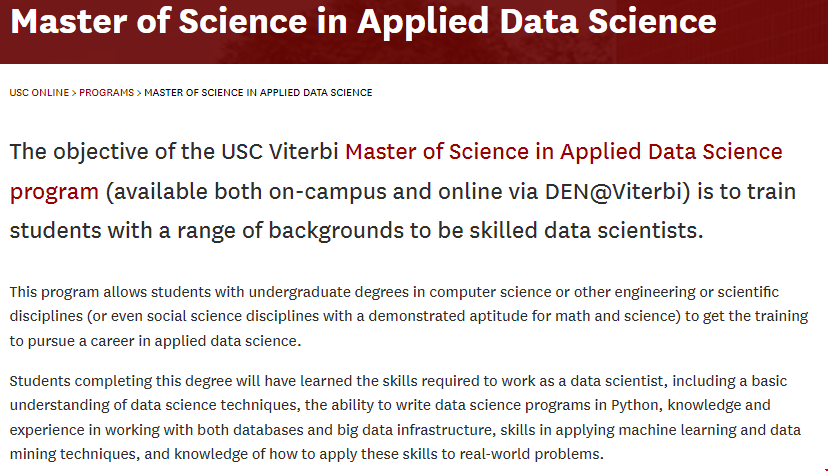828x471 pixels.
Task: Click 'skilled data scientists' in the intro paragraph
Action: [590, 230]
